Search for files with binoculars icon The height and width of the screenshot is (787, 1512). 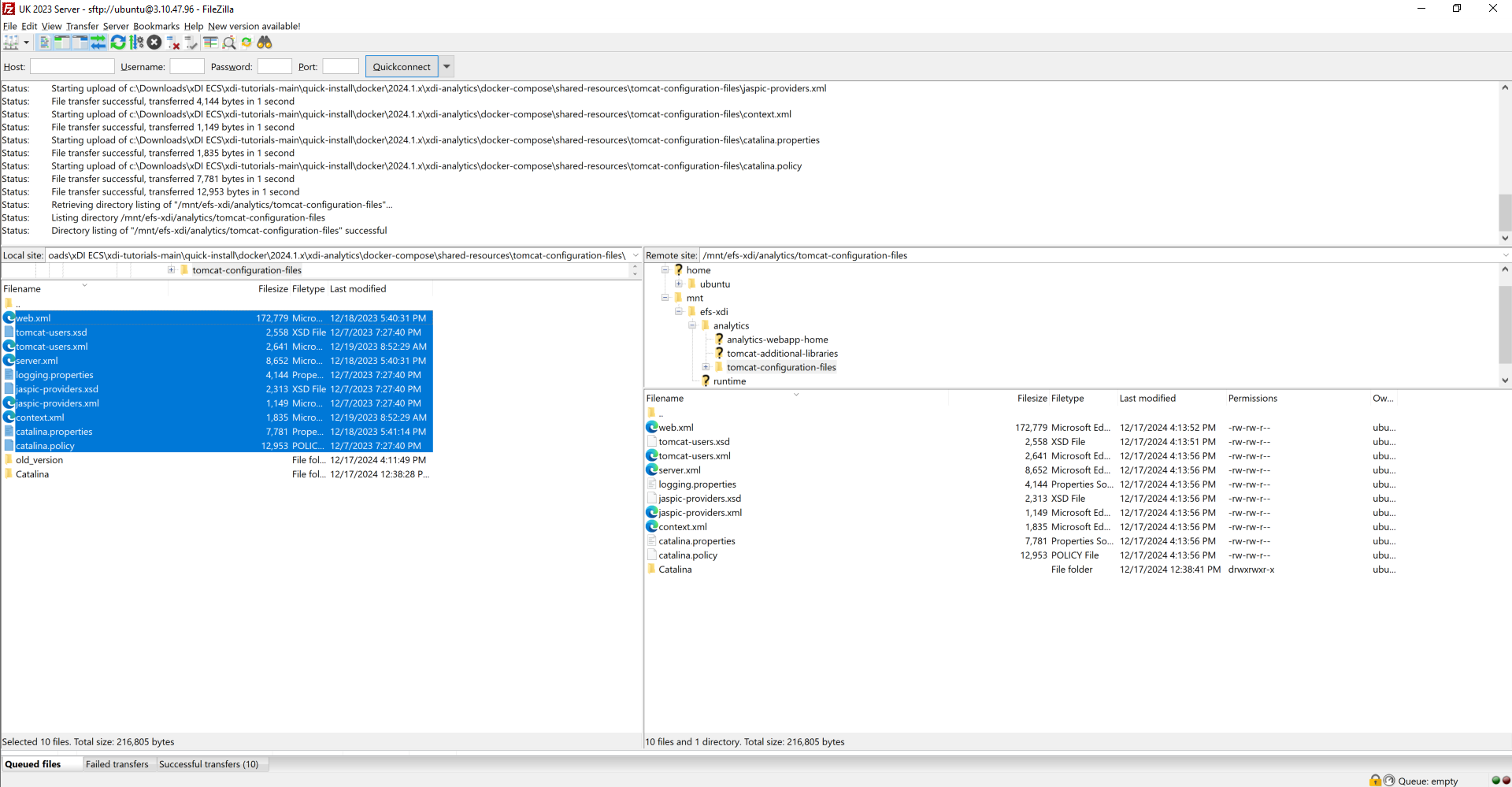click(265, 43)
